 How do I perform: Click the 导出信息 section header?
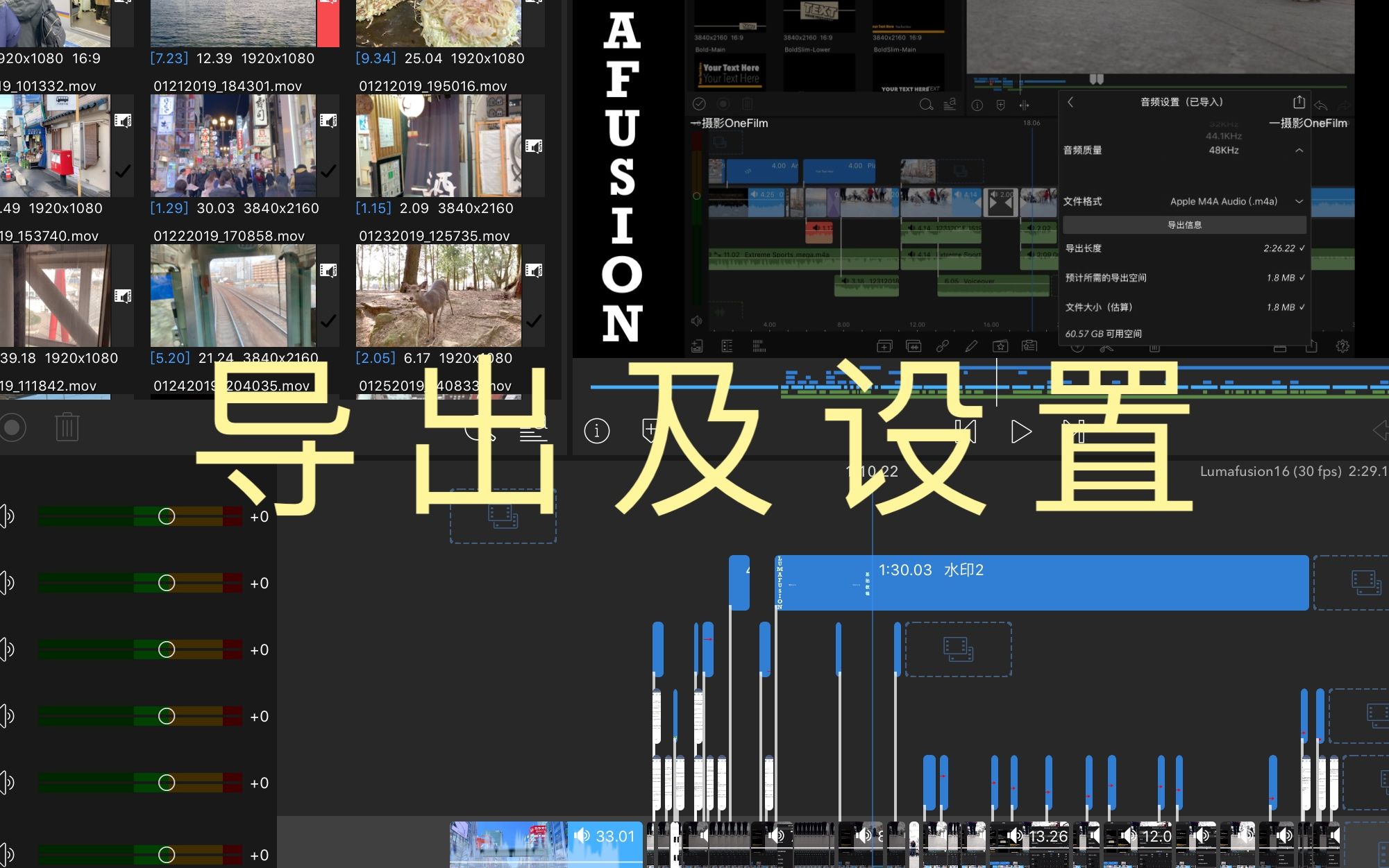tap(1184, 224)
